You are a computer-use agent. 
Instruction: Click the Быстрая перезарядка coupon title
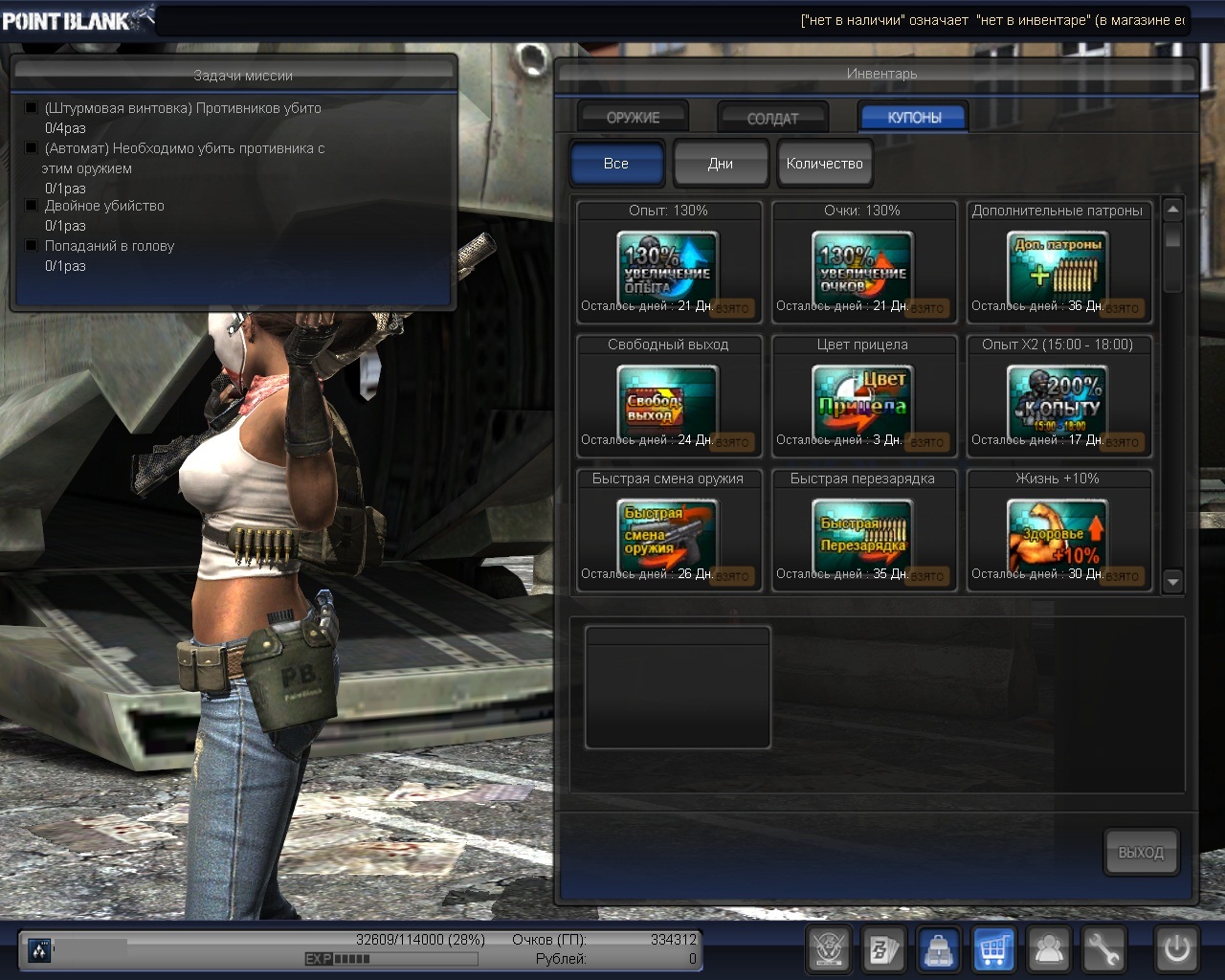(862, 479)
